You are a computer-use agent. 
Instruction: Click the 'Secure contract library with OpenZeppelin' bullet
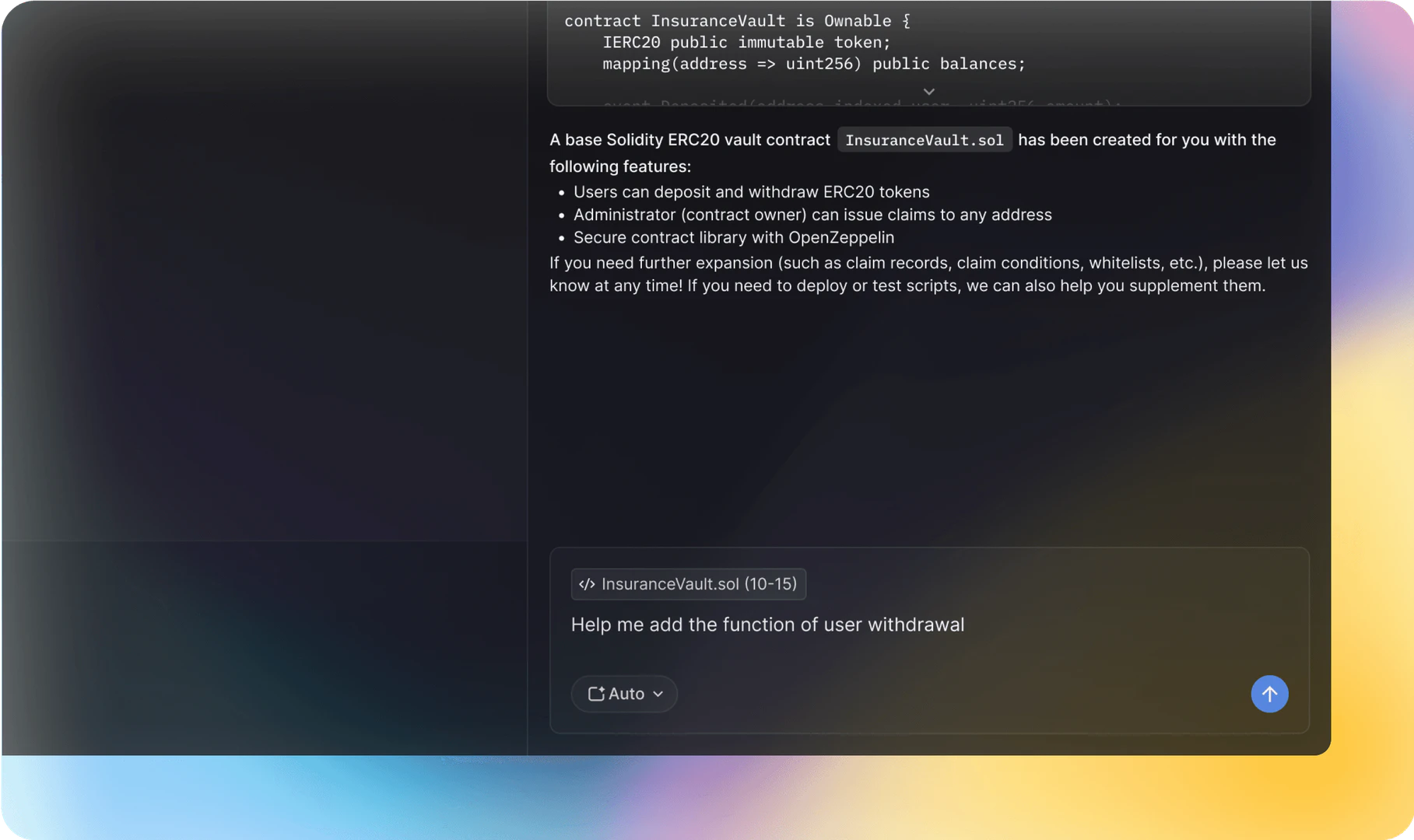(734, 238)
